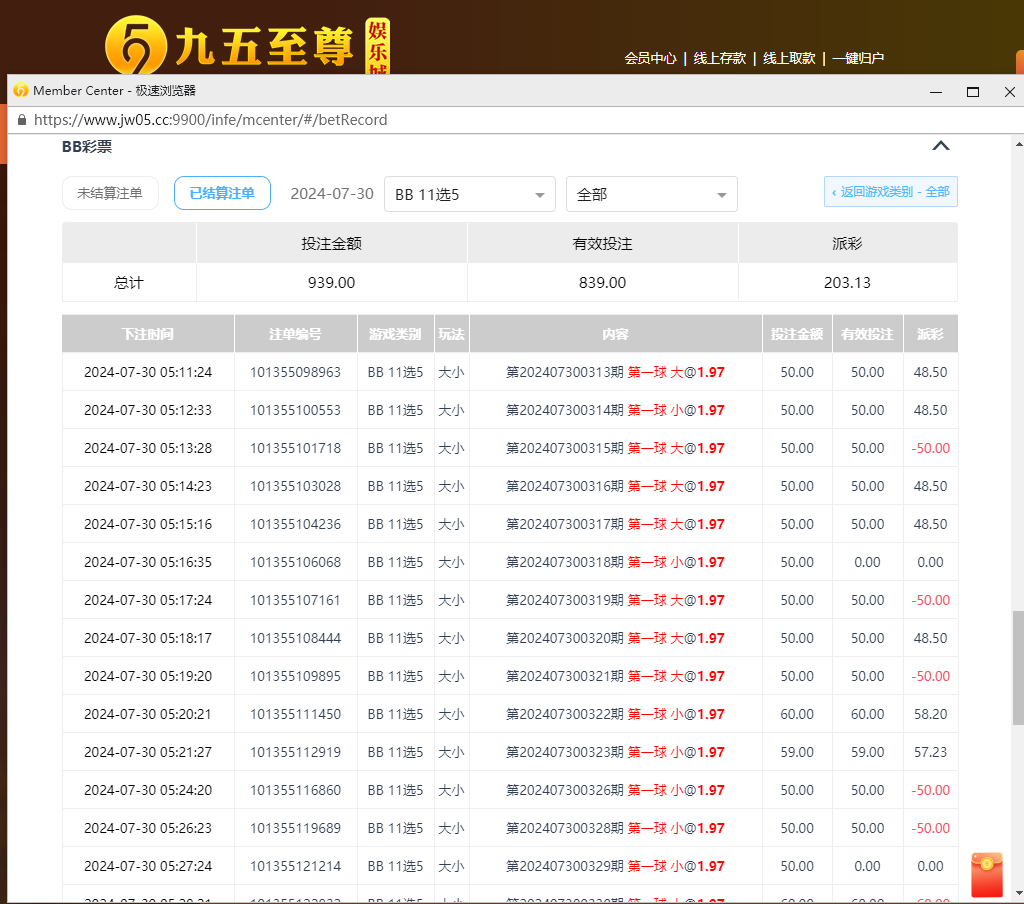Screen dimensions: 1024x904
Task: Click the 返回游戏类别 - 全部 button
Action: [x=890, y=192]
